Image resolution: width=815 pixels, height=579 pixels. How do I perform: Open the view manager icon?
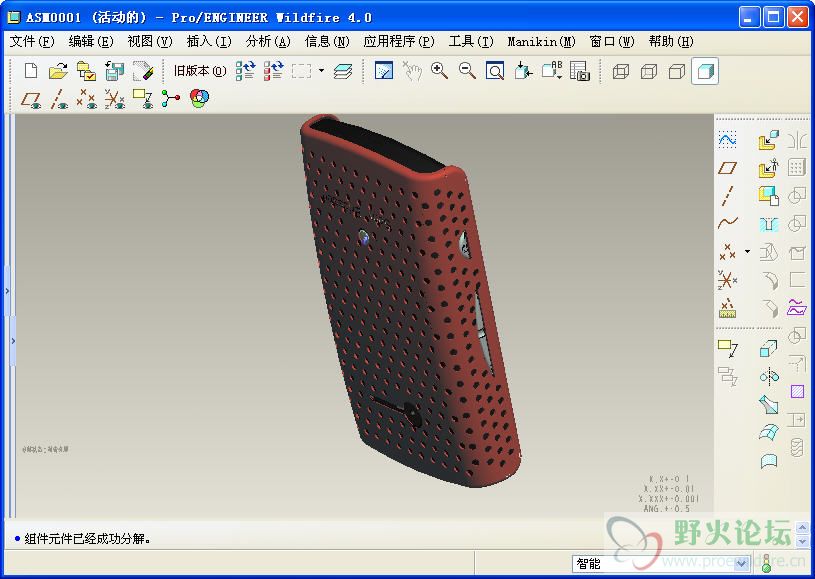[580, 71]
